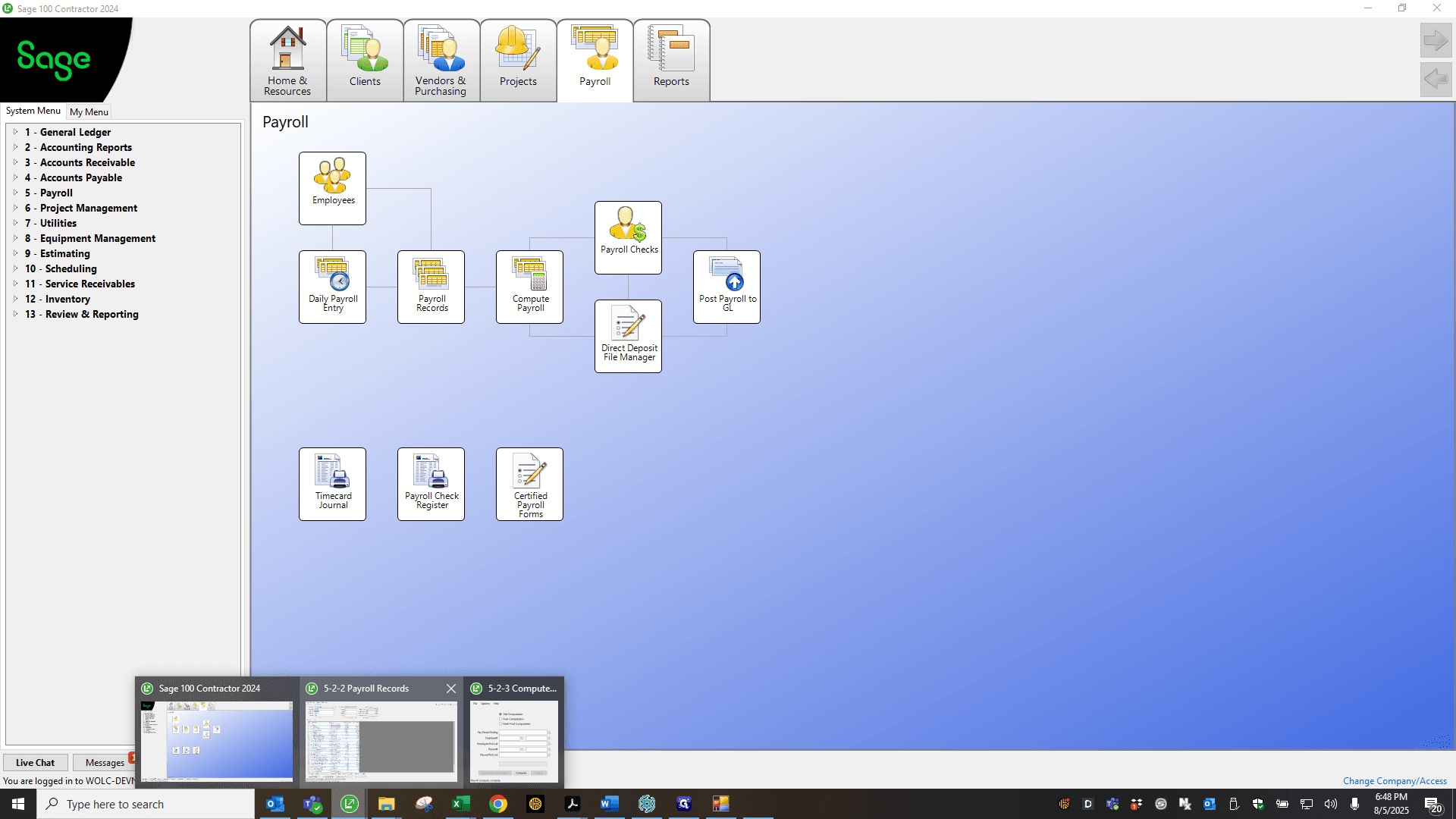Open Excel from the taskbar
The height and width of the screenshot is (819, 1456).
(x=461, y=804)
